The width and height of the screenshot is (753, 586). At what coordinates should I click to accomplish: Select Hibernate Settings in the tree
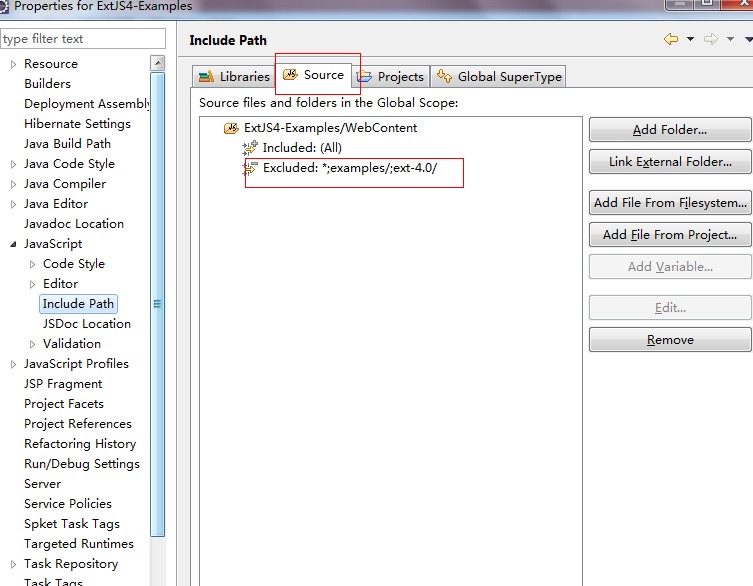77,124
